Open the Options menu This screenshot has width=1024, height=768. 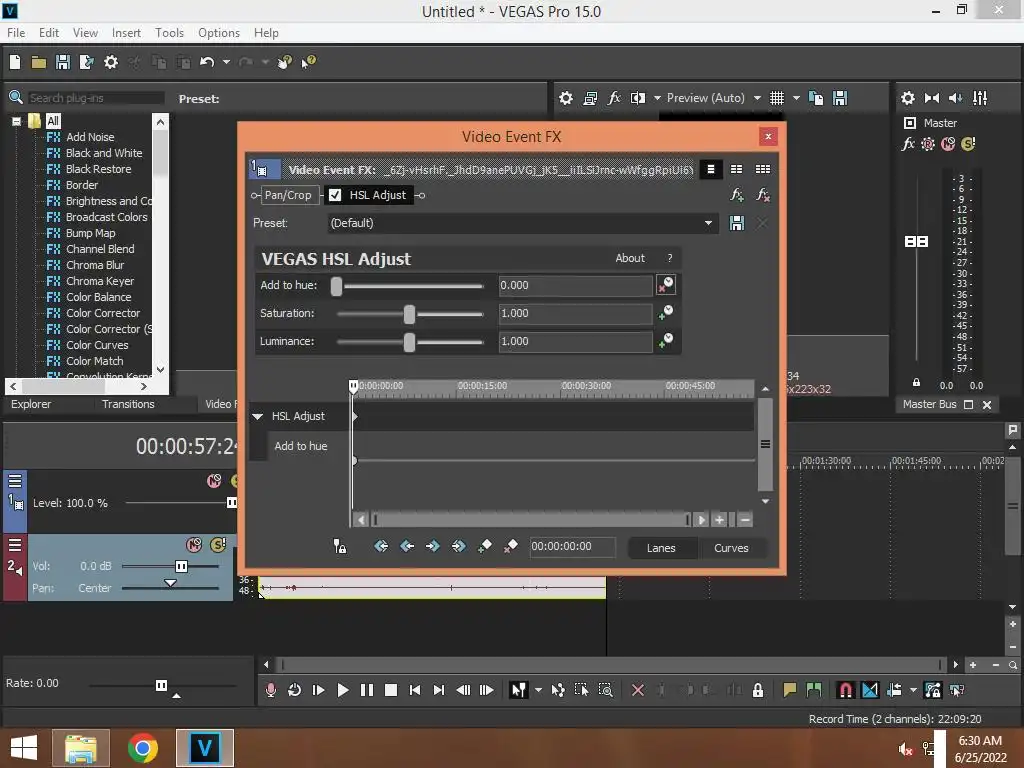point(219,33)
